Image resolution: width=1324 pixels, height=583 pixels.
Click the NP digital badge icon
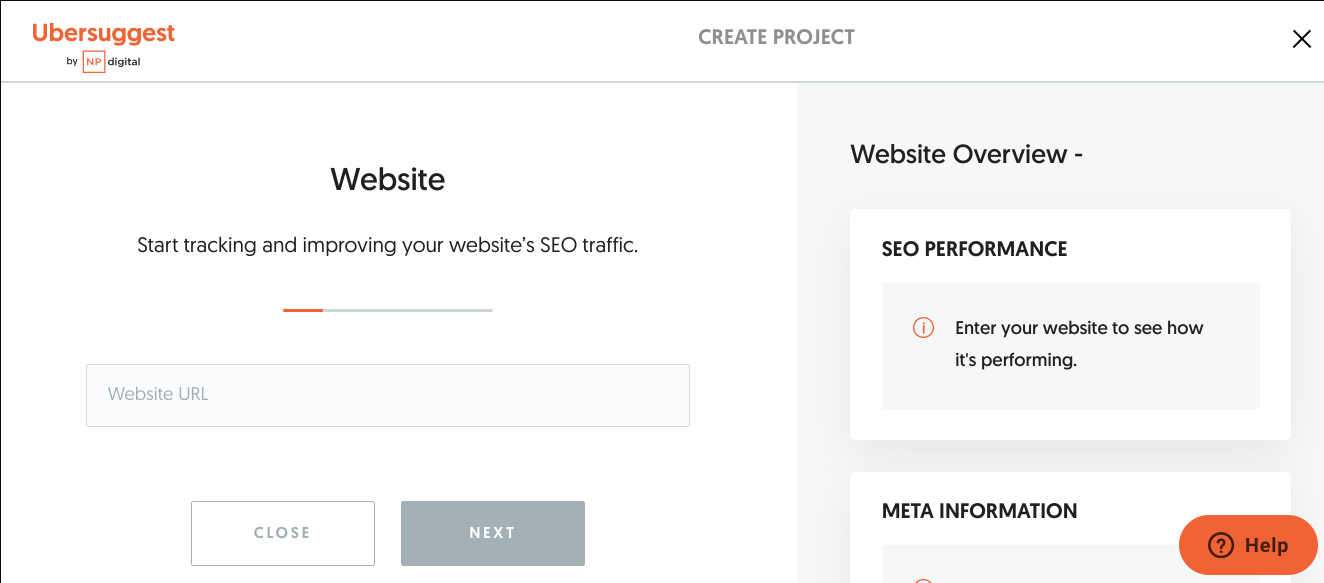pyautogui.click(x=93, y=61)
